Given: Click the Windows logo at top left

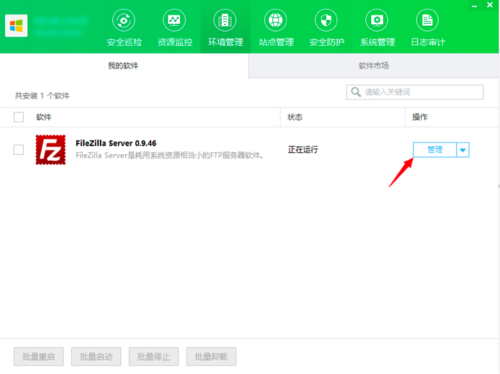Looking at the screenshot, I should pos(16,26).
